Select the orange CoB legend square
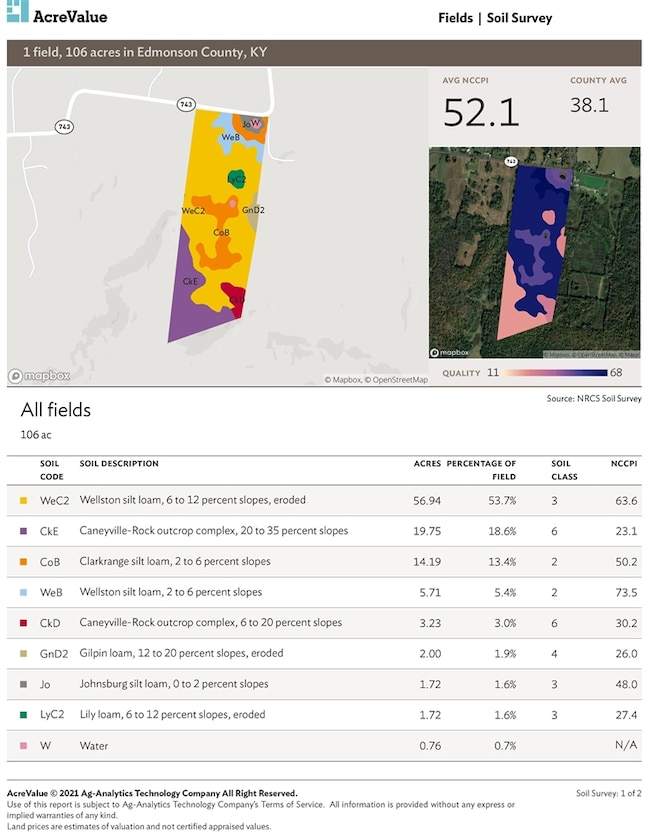650x833 pixels. pos(24,561)
